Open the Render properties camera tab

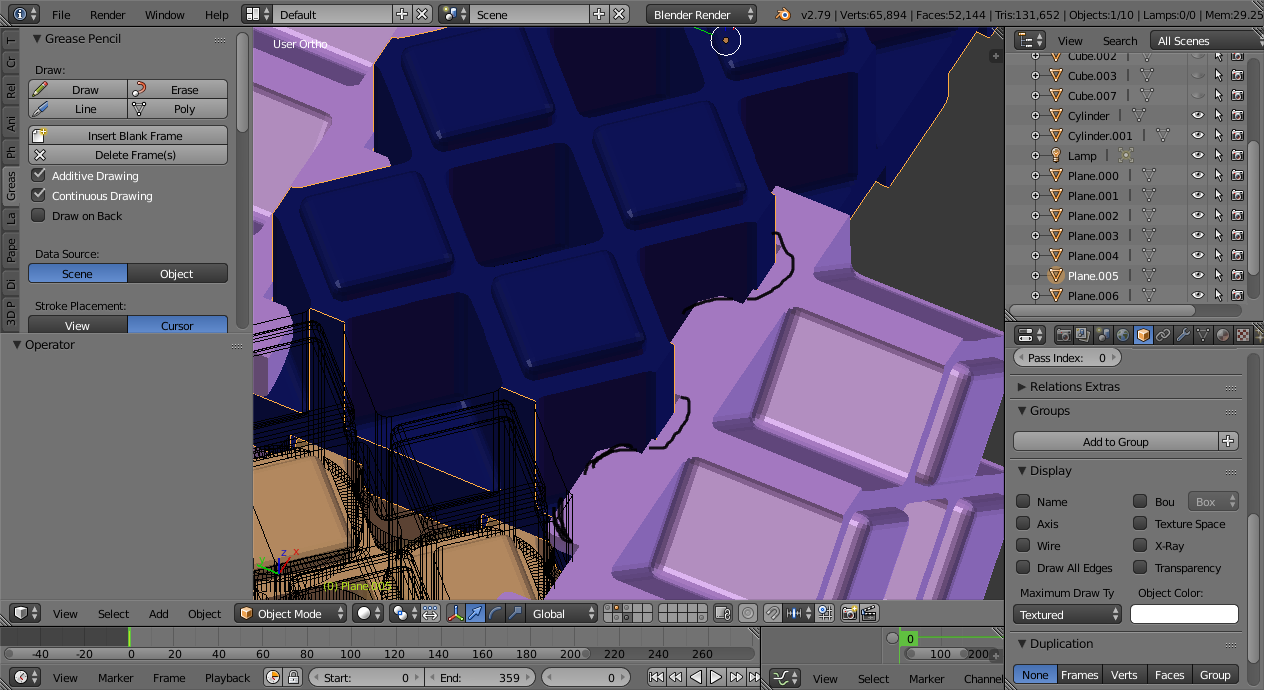point(1063,336)
